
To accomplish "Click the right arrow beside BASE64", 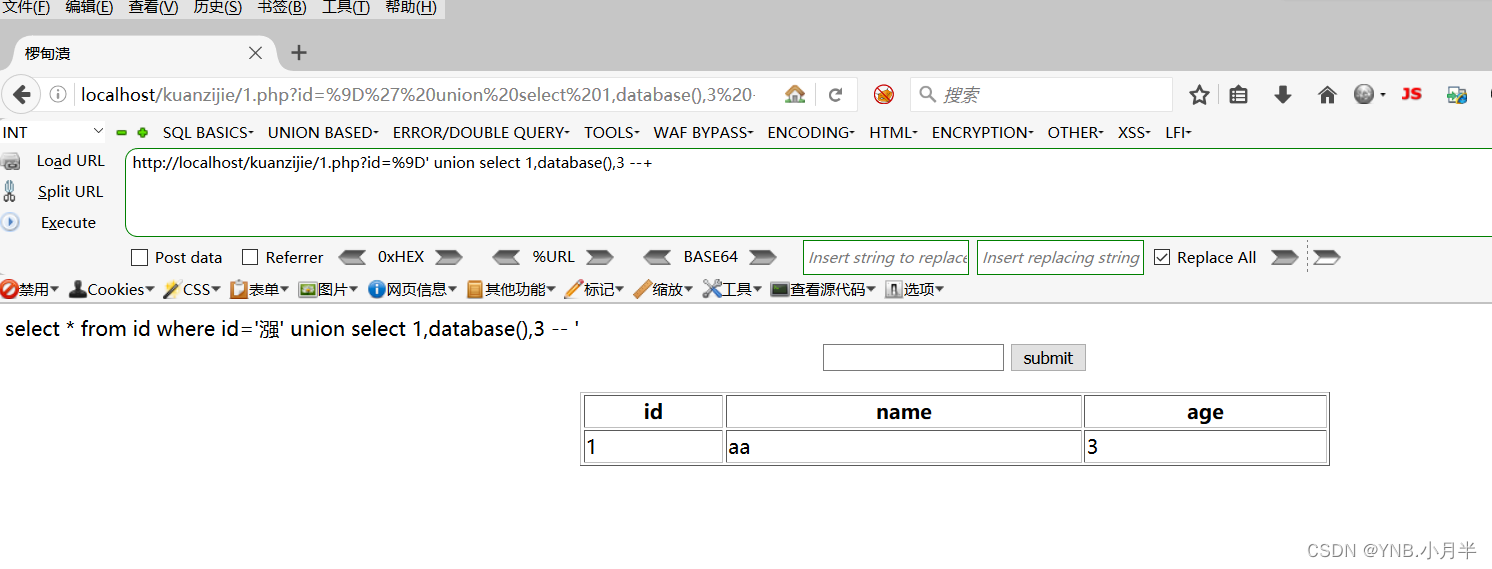I will click(x=763, y=257).
